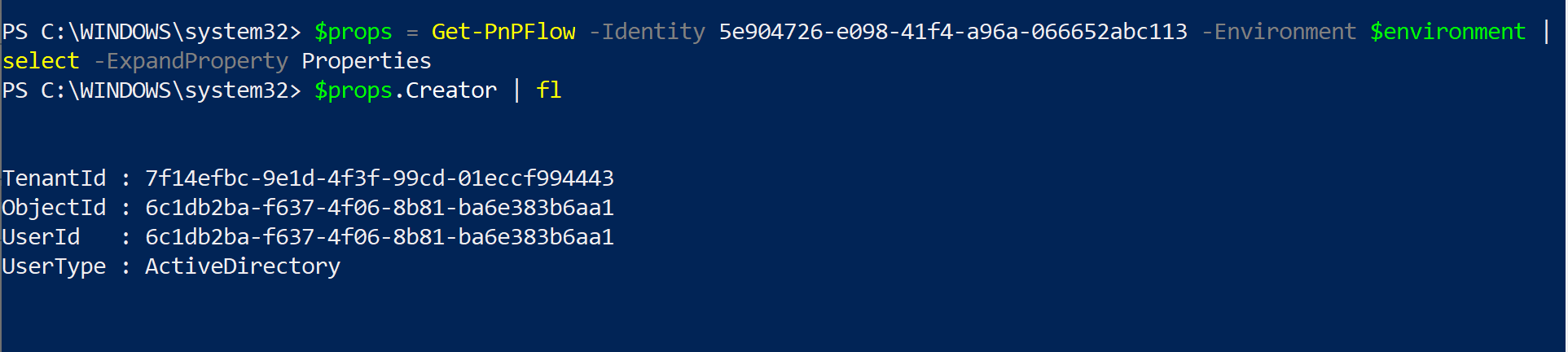The width and height of the screenshot is (1568, 352).
Task: Click the TenantId label
Action: pos(54,178)
